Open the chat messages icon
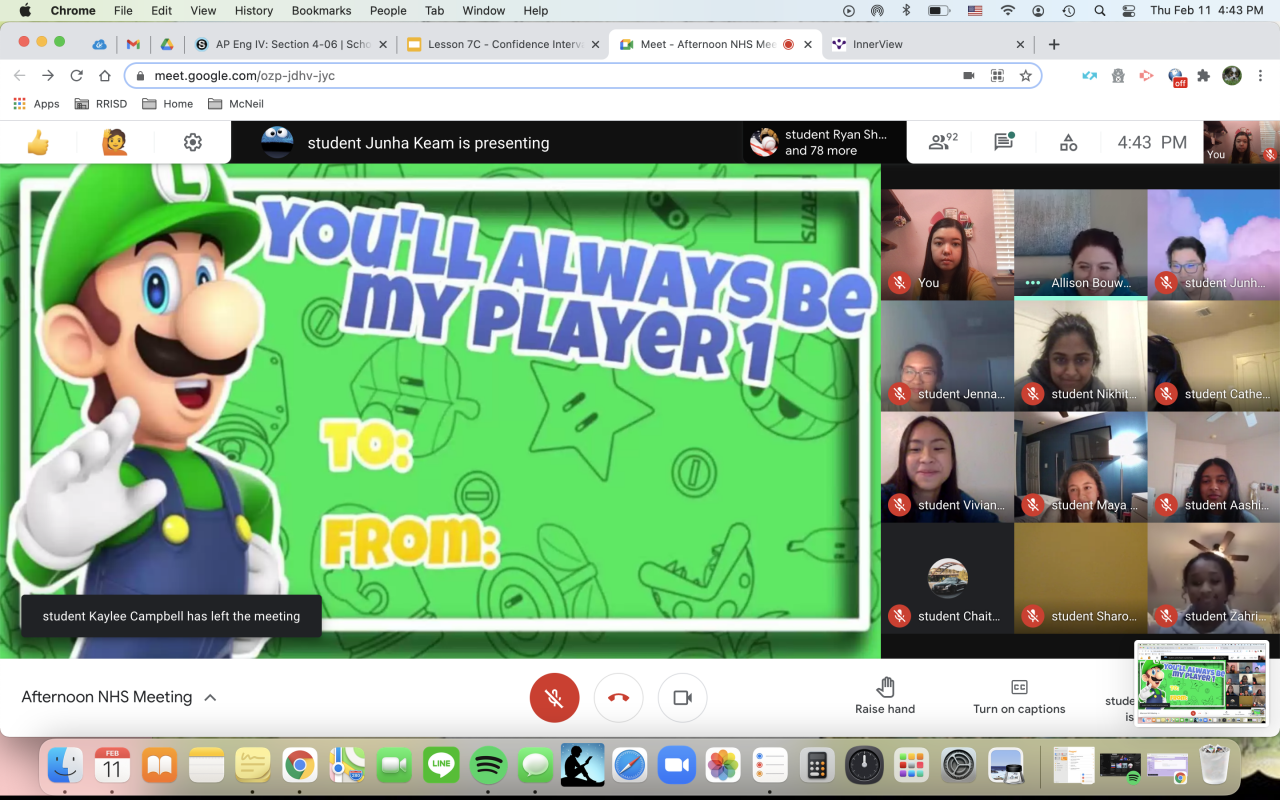Image resolution: width=1280 pixels, height=800 pixels. (1004, 142)
